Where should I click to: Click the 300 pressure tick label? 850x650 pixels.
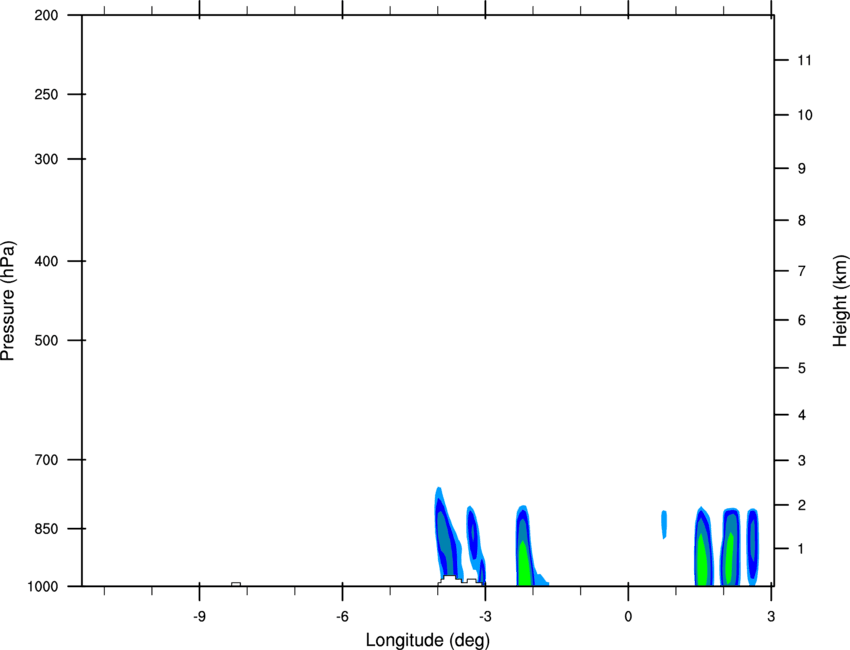point(46,159)
